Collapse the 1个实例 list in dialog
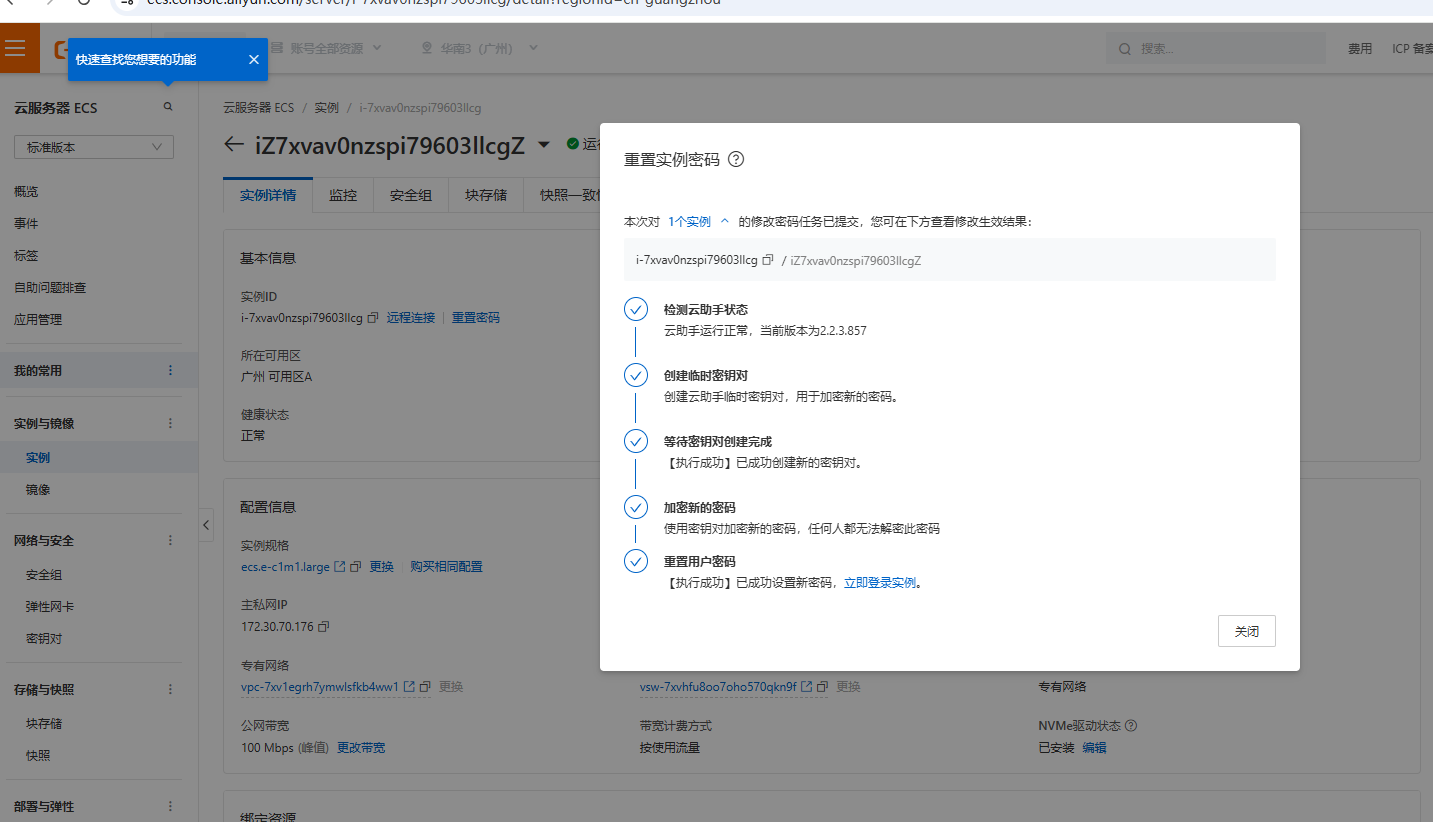Image resolution: width=1433 pixels, height=822 pixels. pyautogui.click(x=725, y=221)
